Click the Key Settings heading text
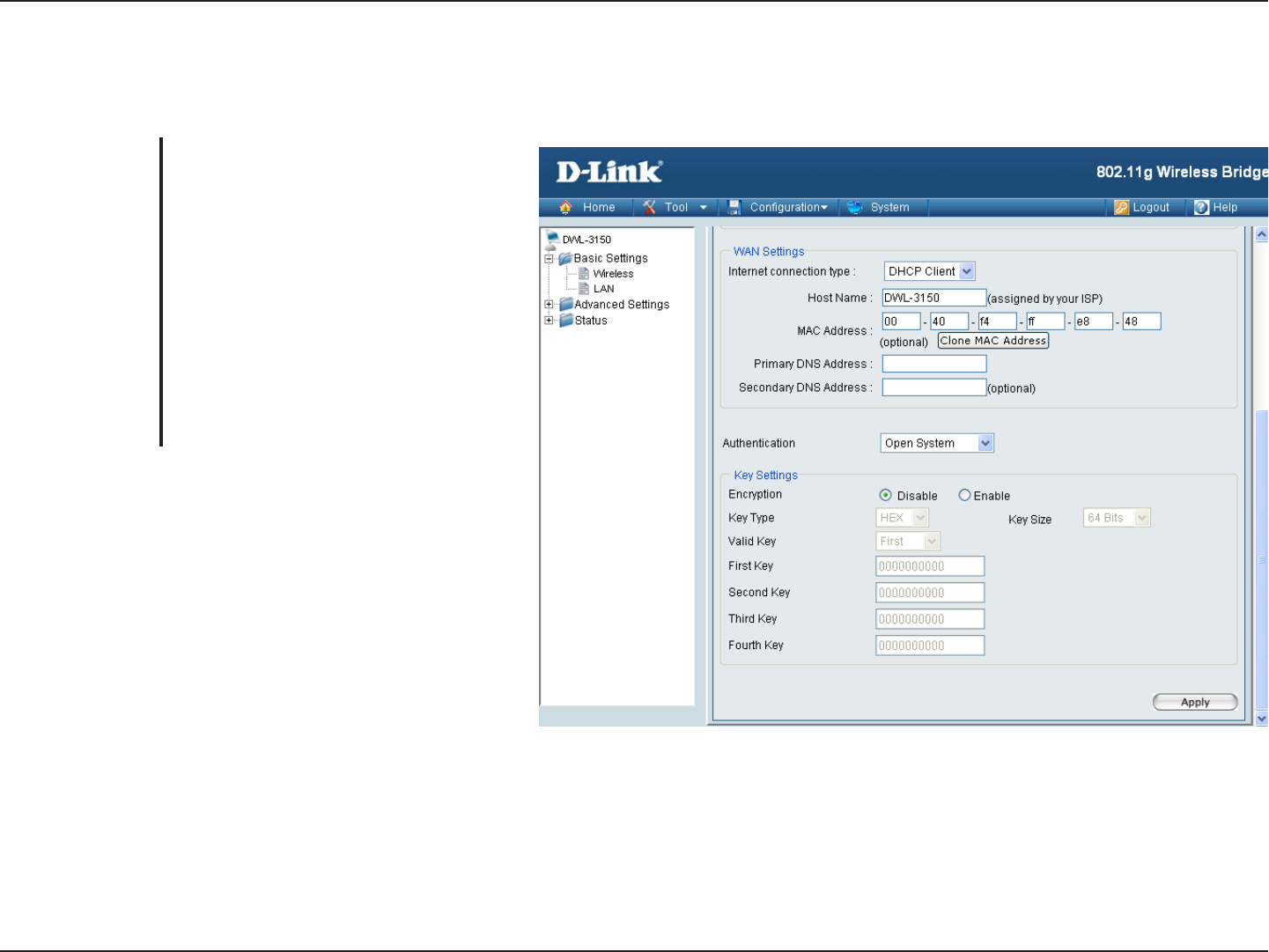Screen dimensions: 1269x952 pyautogui.click(x=765, y=476)
